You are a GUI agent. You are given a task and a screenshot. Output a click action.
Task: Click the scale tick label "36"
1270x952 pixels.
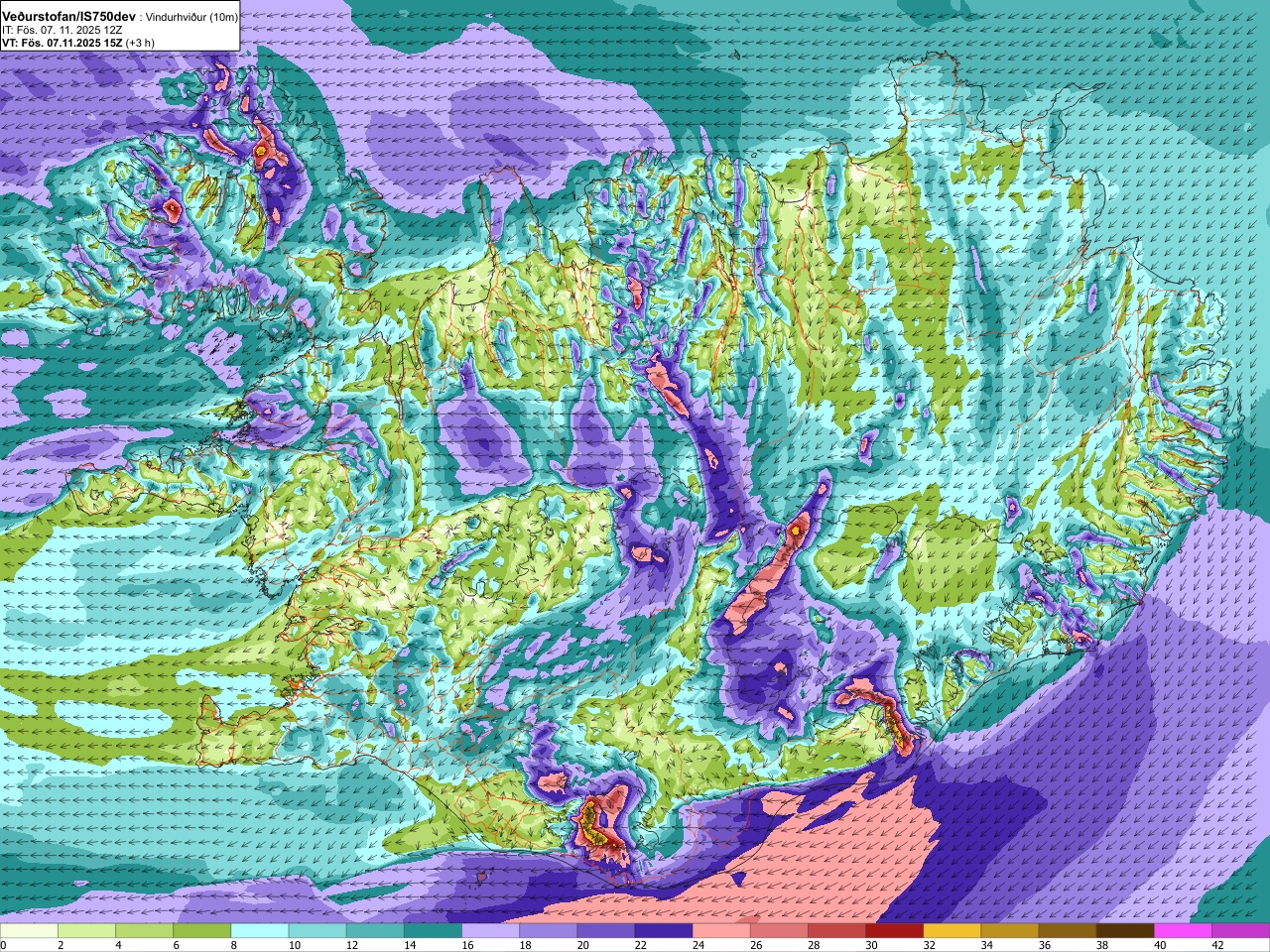(1044, 945)
